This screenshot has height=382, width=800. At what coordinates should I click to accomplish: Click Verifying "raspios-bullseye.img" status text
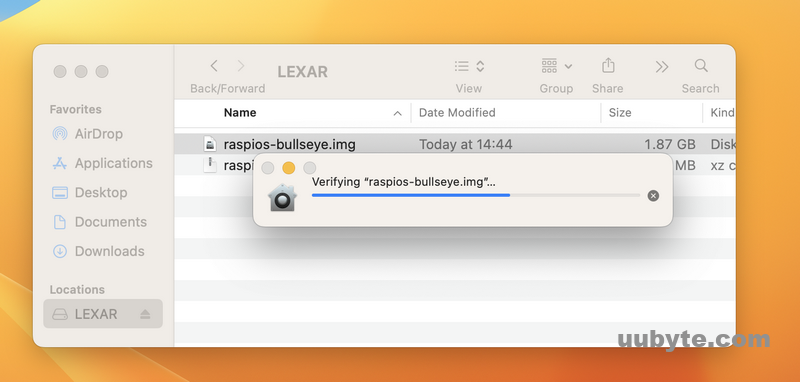click(404, 182)
